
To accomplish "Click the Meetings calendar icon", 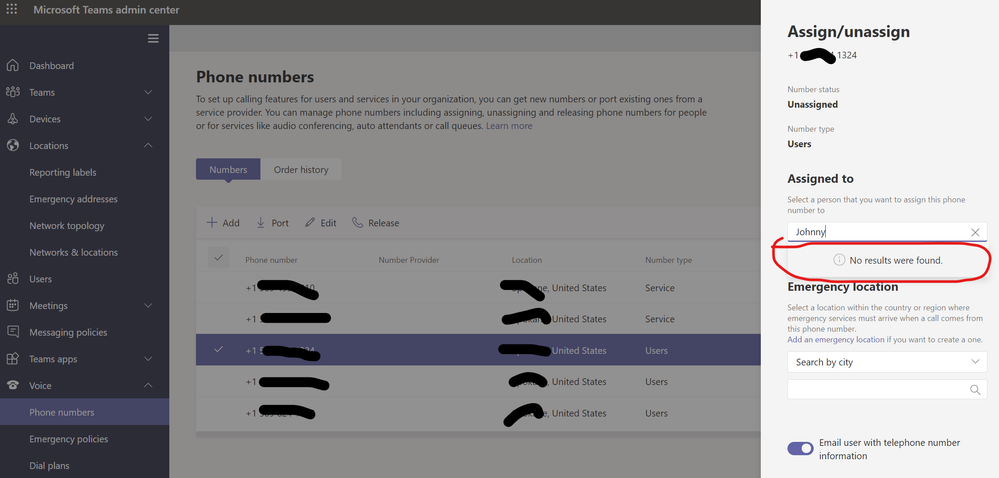I will coord(12,305).
